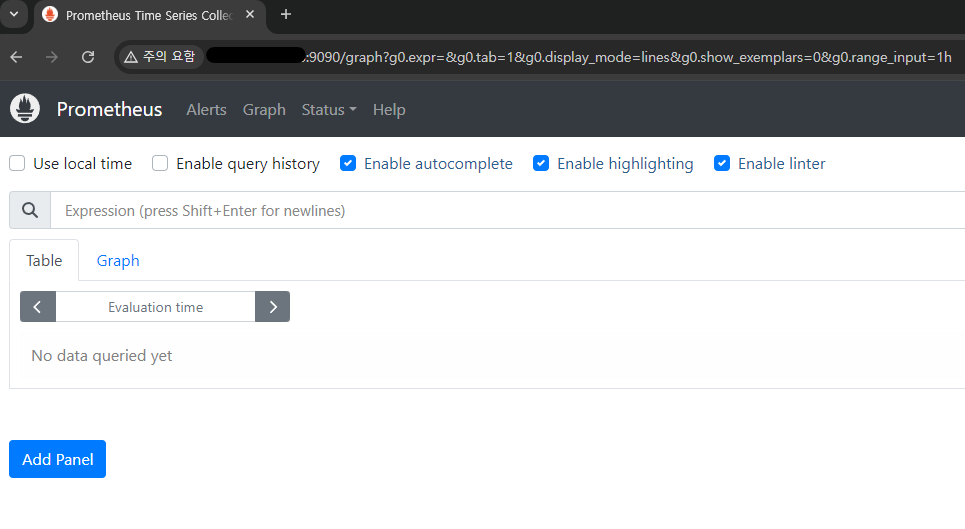
Task: Uncheck Enable highlighting
Action: [541, 163]
